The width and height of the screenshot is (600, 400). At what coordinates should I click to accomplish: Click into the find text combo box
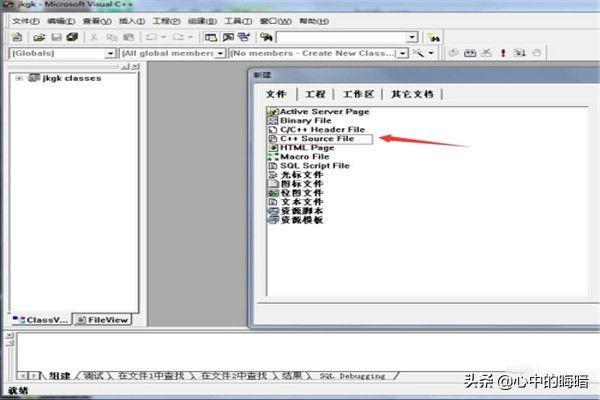[342, 38]
